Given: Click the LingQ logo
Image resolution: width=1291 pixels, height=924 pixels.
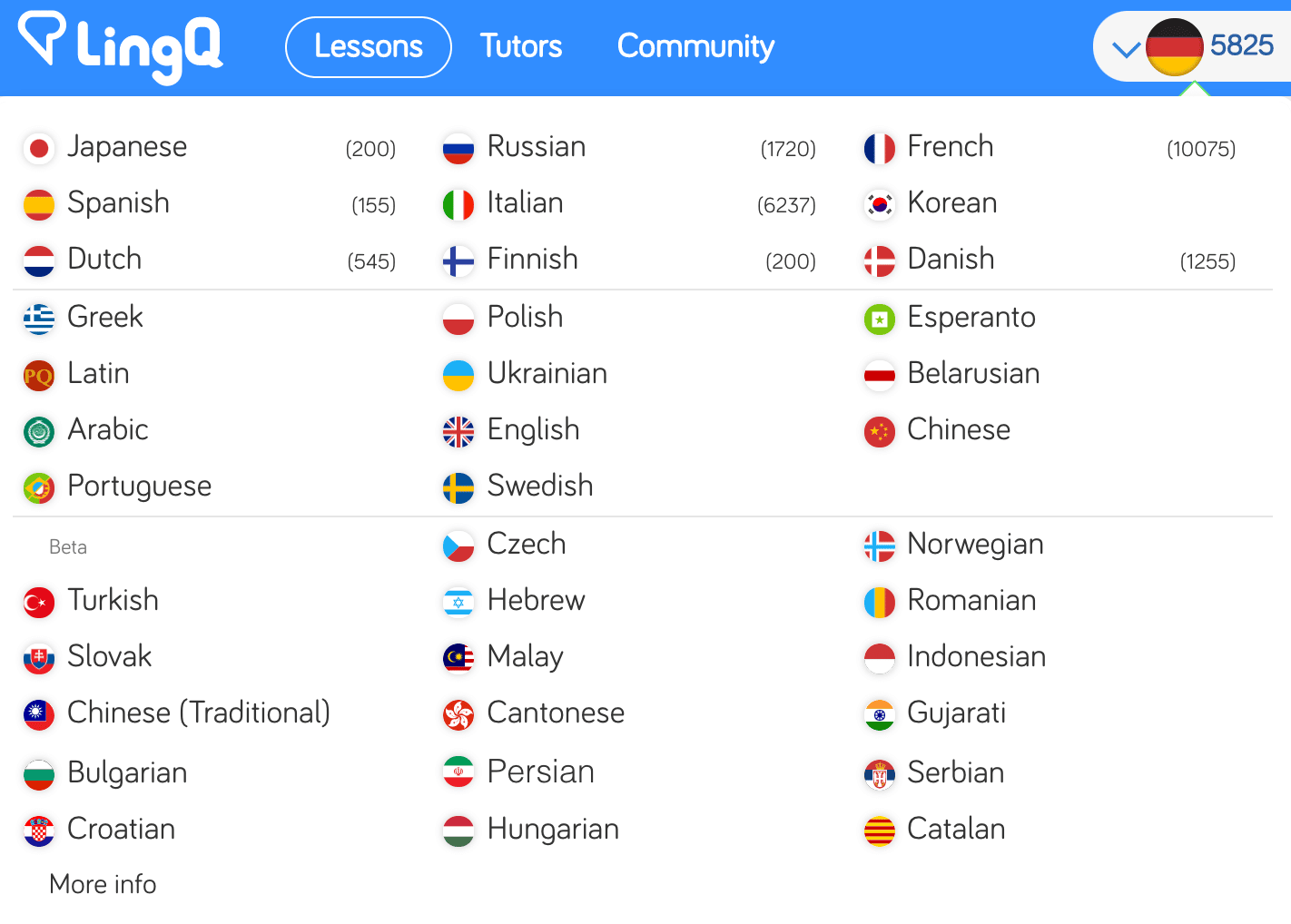Looking at the screenshot, I should (121, 47).
